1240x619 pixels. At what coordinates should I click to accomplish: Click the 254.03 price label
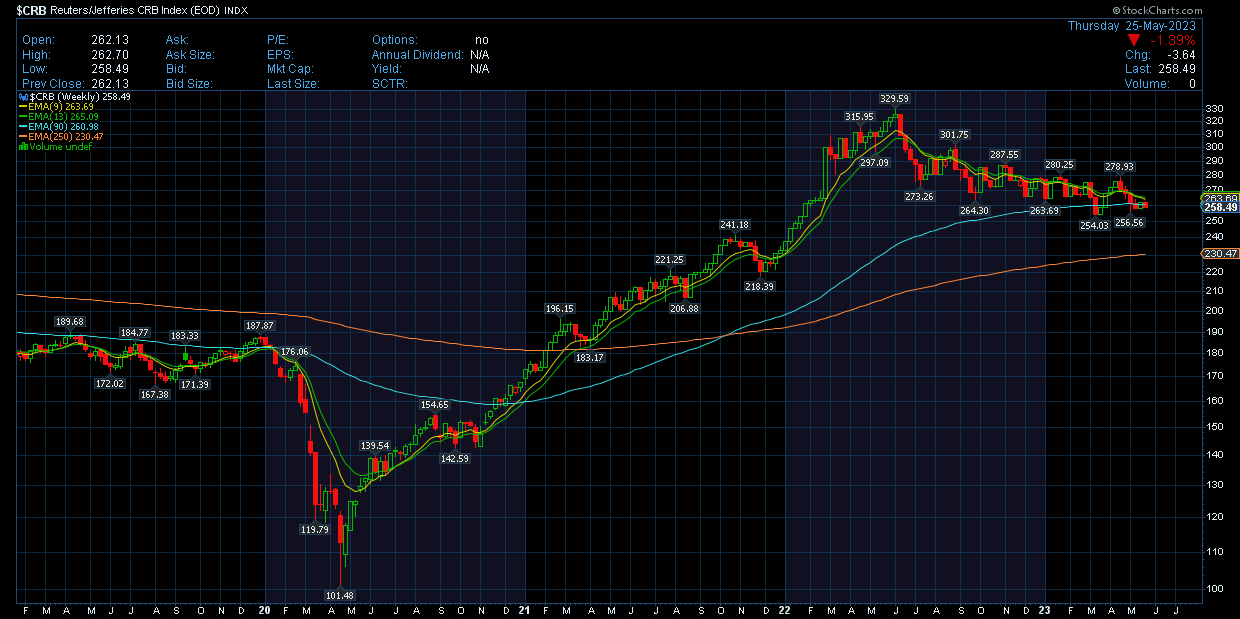point(1094,226)
